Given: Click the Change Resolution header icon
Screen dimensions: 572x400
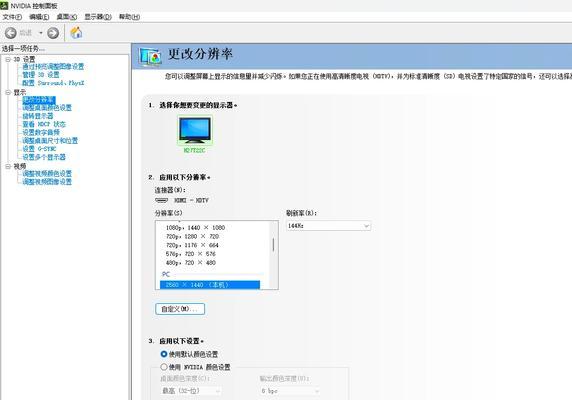Looking at the screenshot, I should (150, 57).
